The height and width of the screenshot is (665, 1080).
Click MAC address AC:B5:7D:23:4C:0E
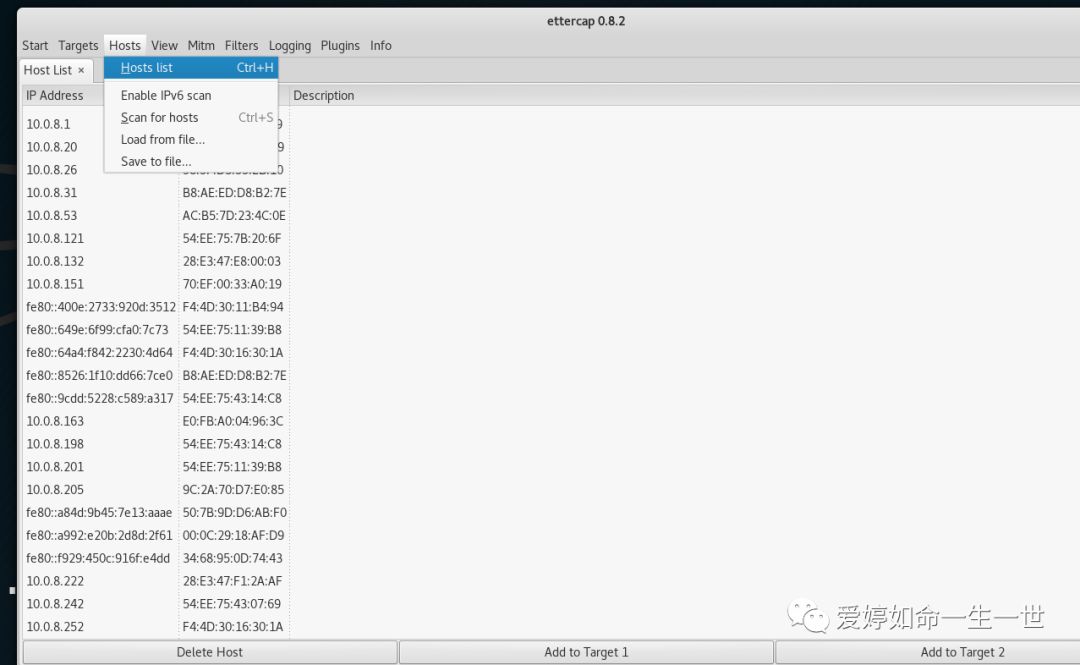233,215
